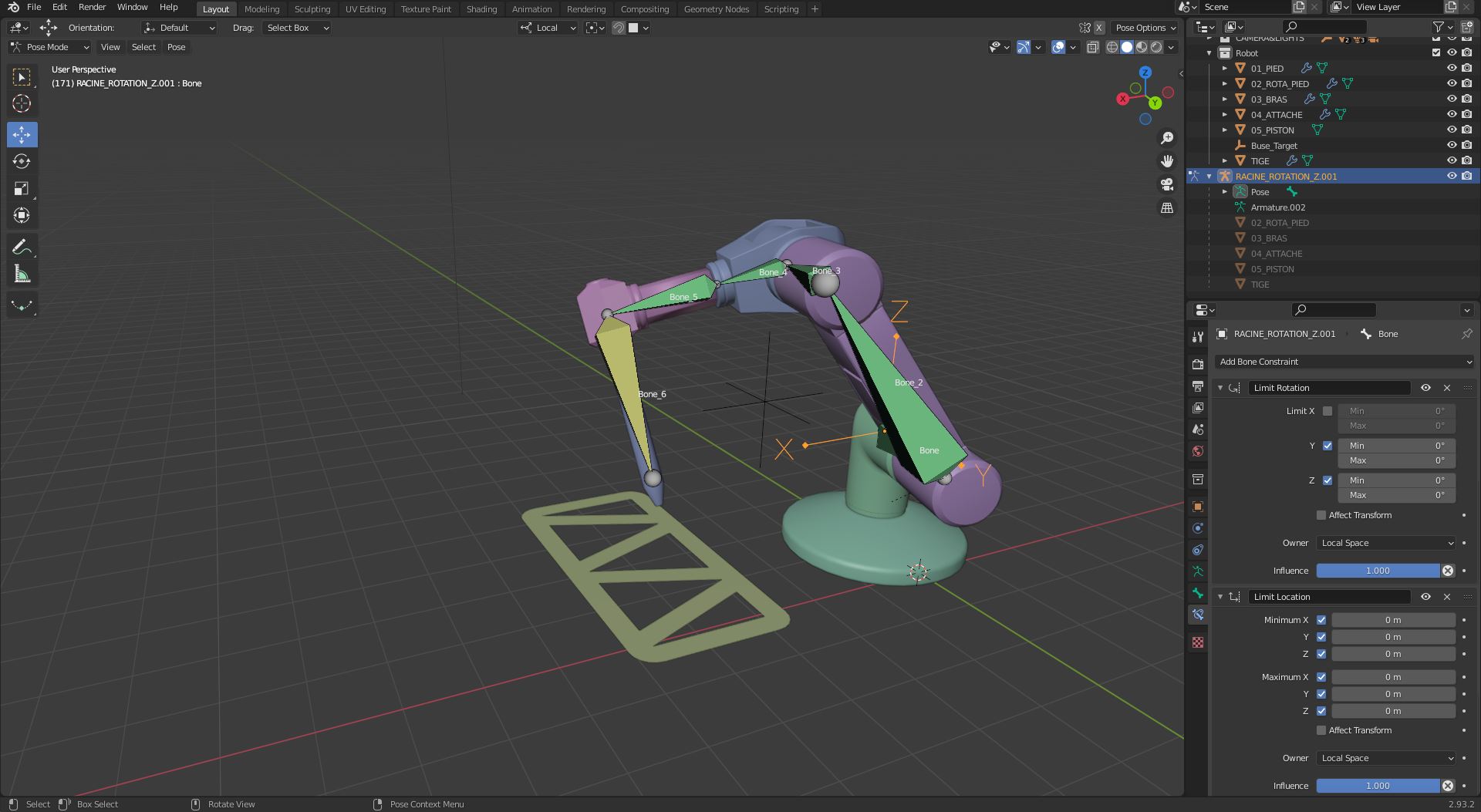This screenshot has height=812, width=1481.
Task: Toggle the camera view icon
Action: tap(1167, 184)
